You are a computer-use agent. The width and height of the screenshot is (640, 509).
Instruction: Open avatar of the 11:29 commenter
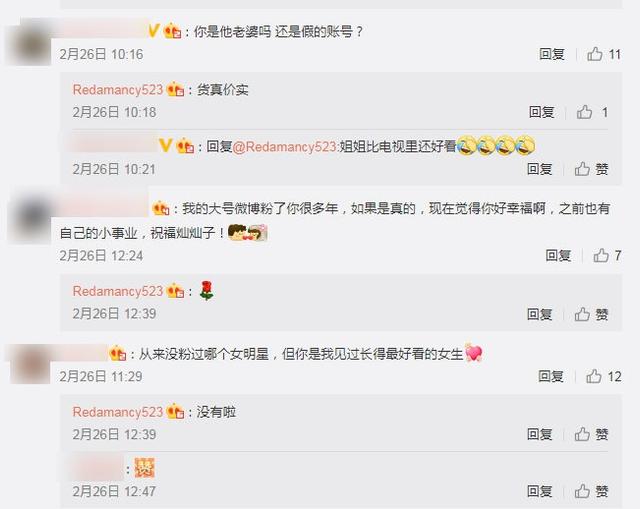29,365
